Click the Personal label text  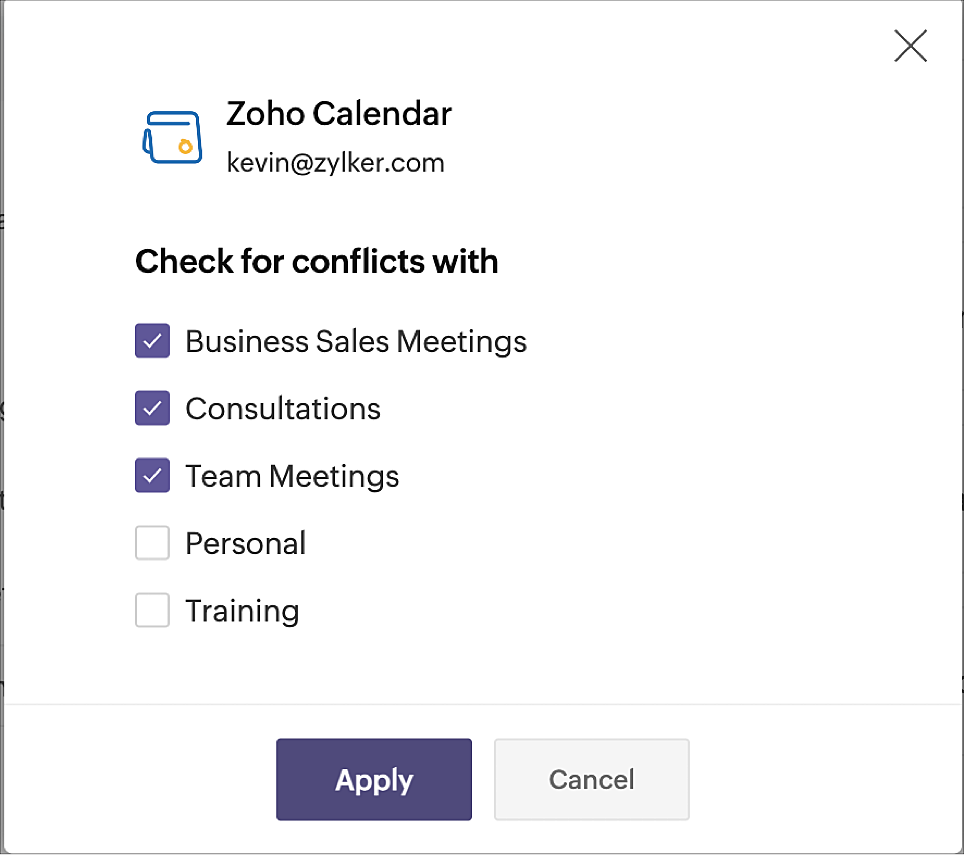point(245,544)
